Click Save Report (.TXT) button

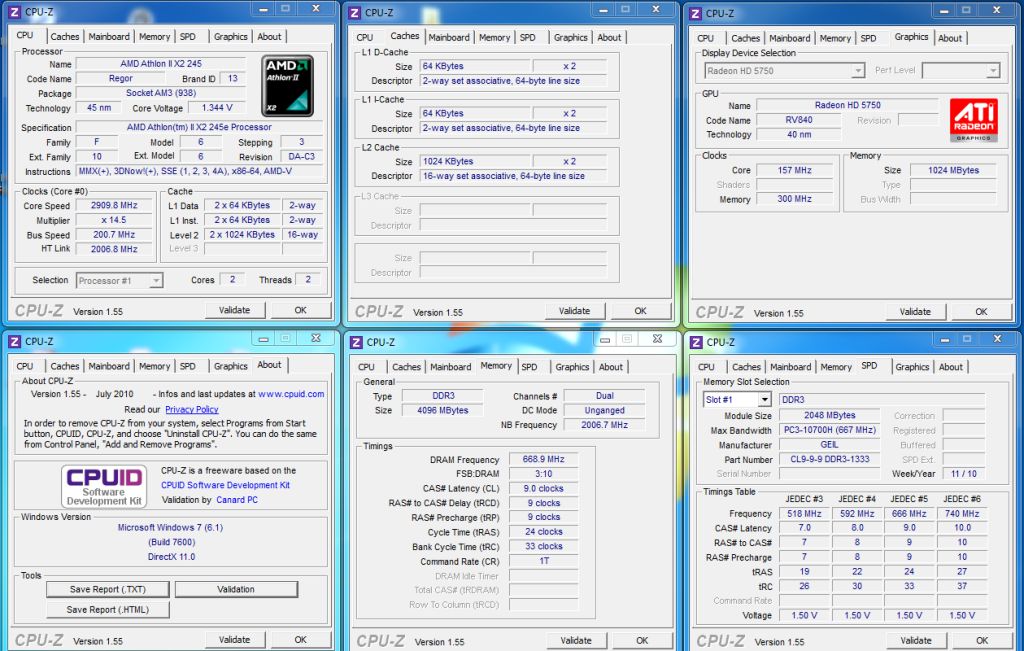point(108,589)
